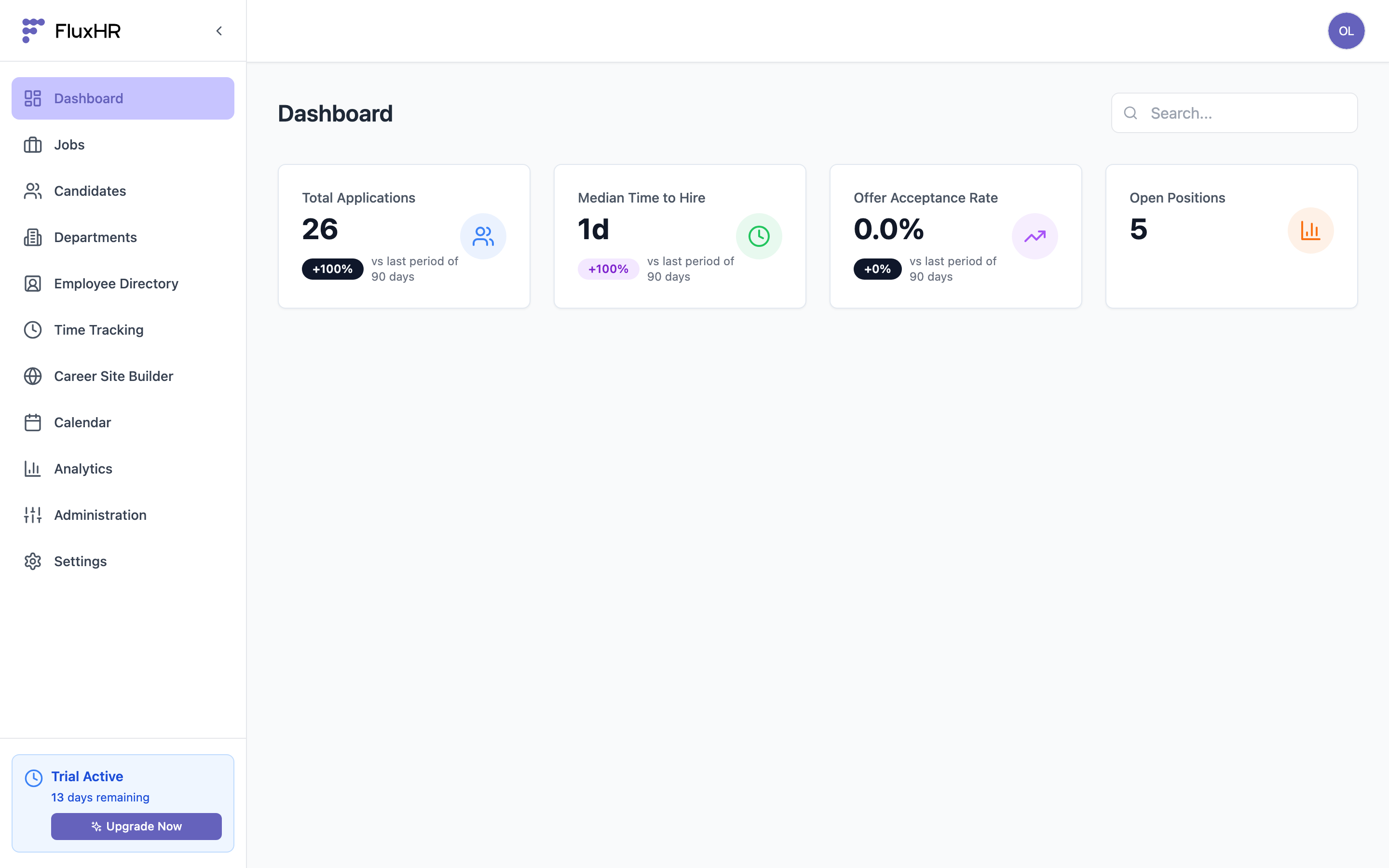Navigate to Departments
Screen dimensions: 1389x868
123,237
